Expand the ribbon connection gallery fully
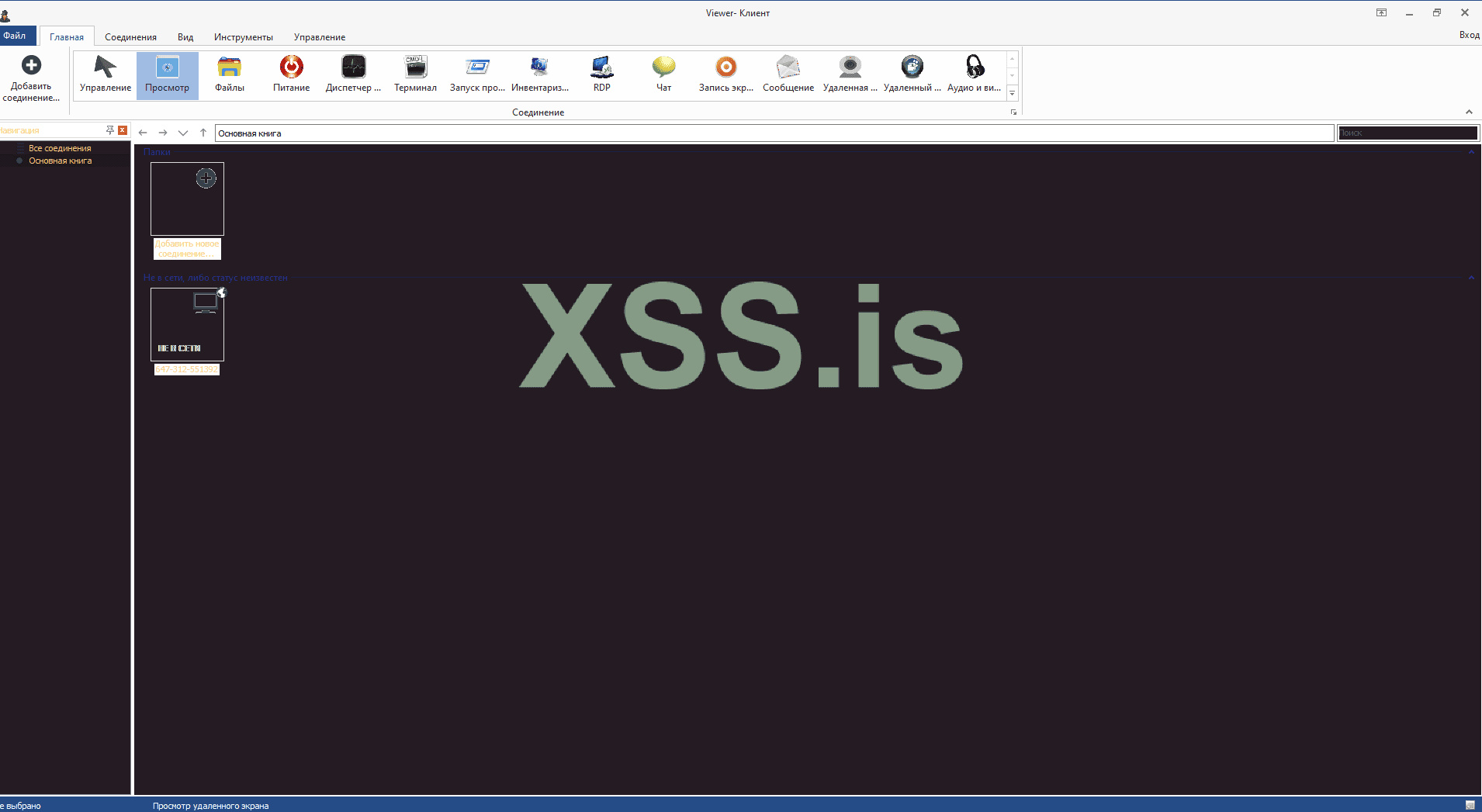Screen dimensions: 1482x812 point(1012,93)
